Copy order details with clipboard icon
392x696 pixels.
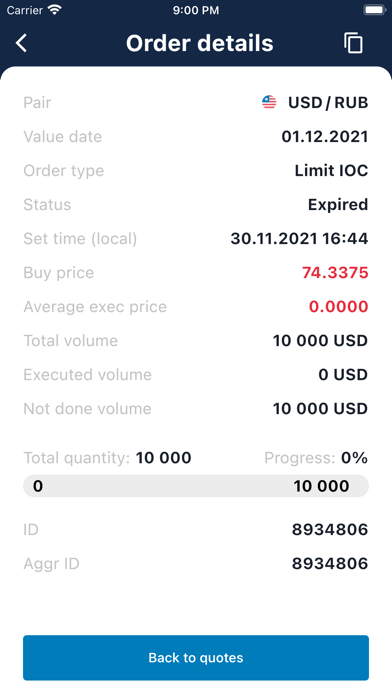(353, 43)
